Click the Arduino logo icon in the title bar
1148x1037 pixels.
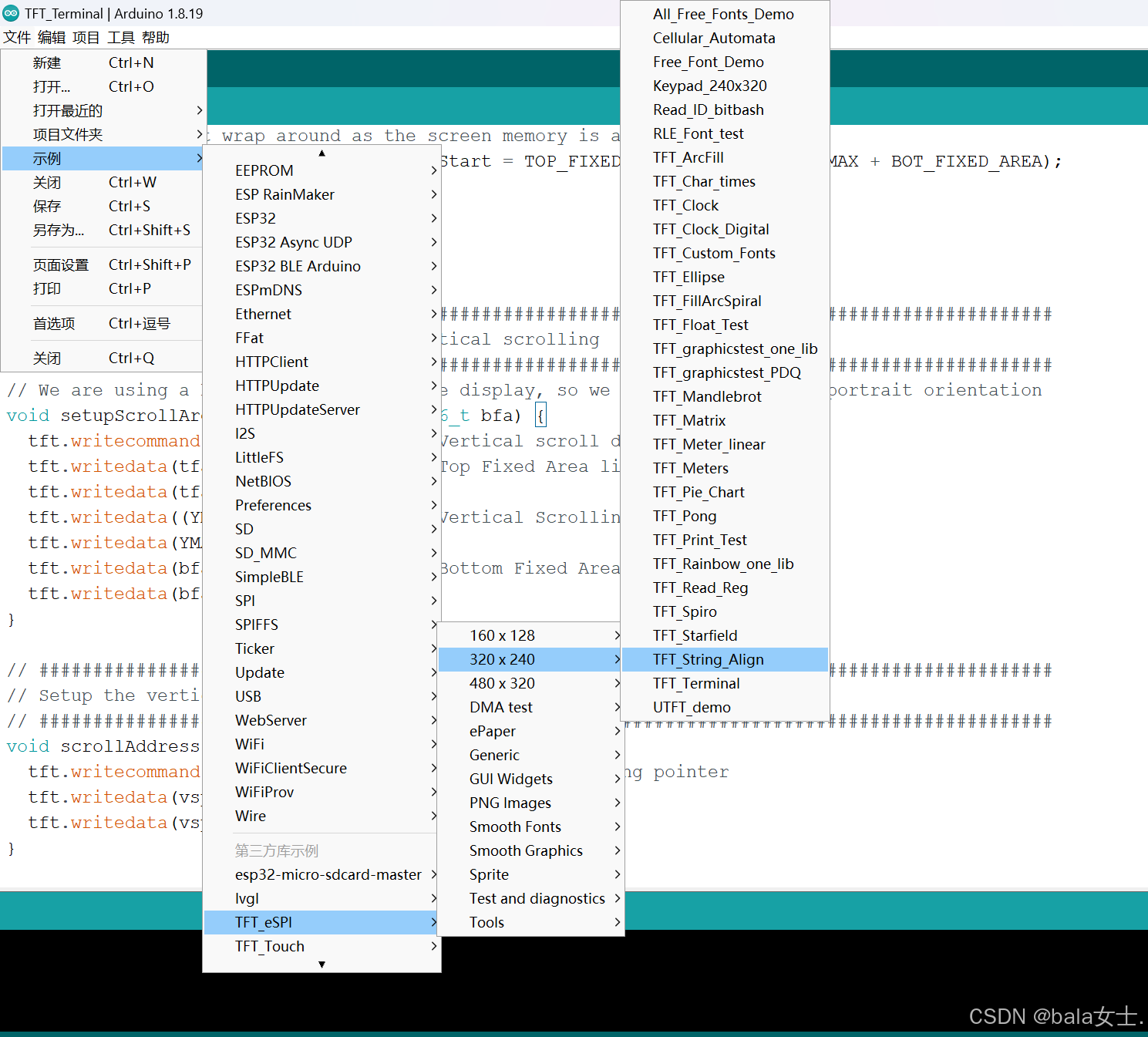(11, 13)
